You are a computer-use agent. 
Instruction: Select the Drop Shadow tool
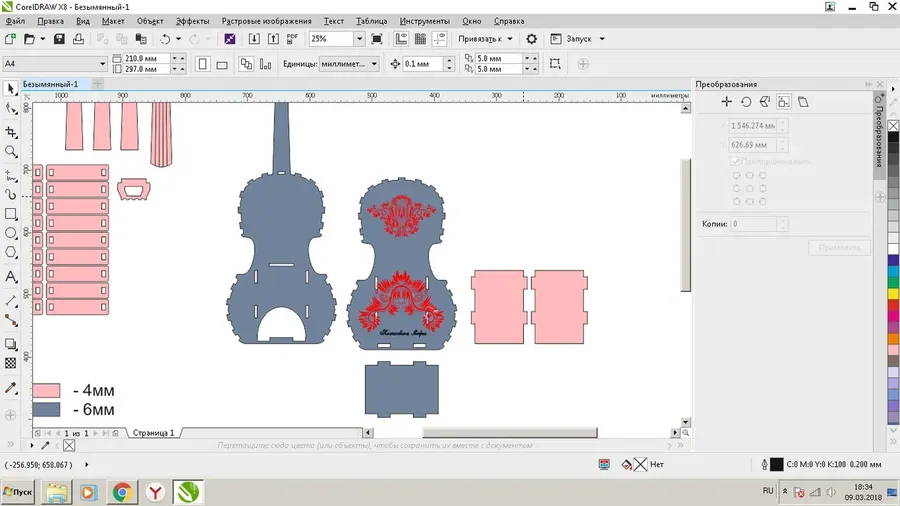point(10,344)
